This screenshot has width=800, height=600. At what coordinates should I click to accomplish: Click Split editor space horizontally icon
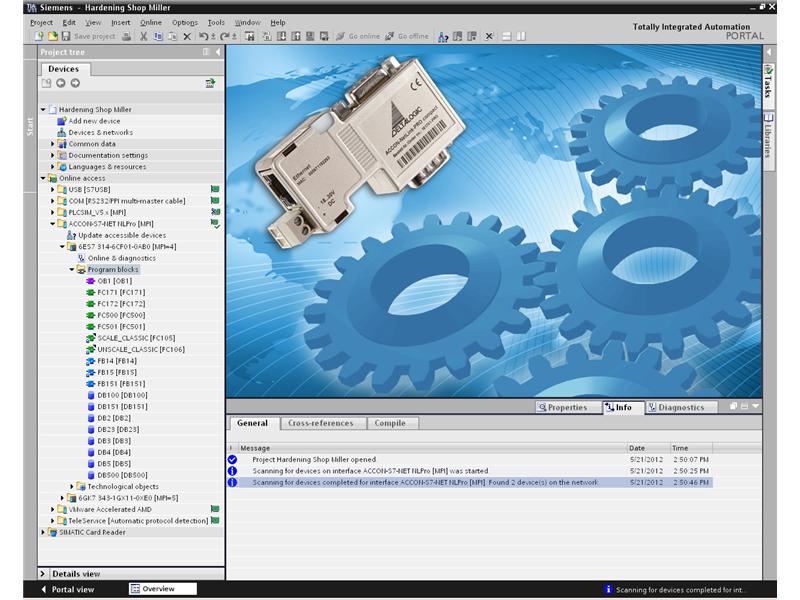tap(507, 36)
